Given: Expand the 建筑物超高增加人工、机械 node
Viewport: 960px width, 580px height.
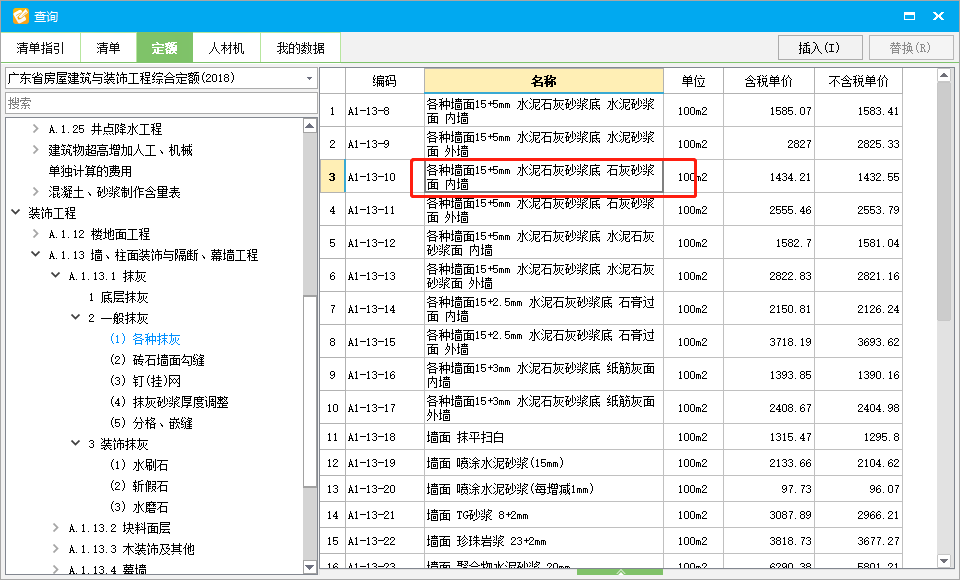Looking at the screenshot, I should 36,150.
